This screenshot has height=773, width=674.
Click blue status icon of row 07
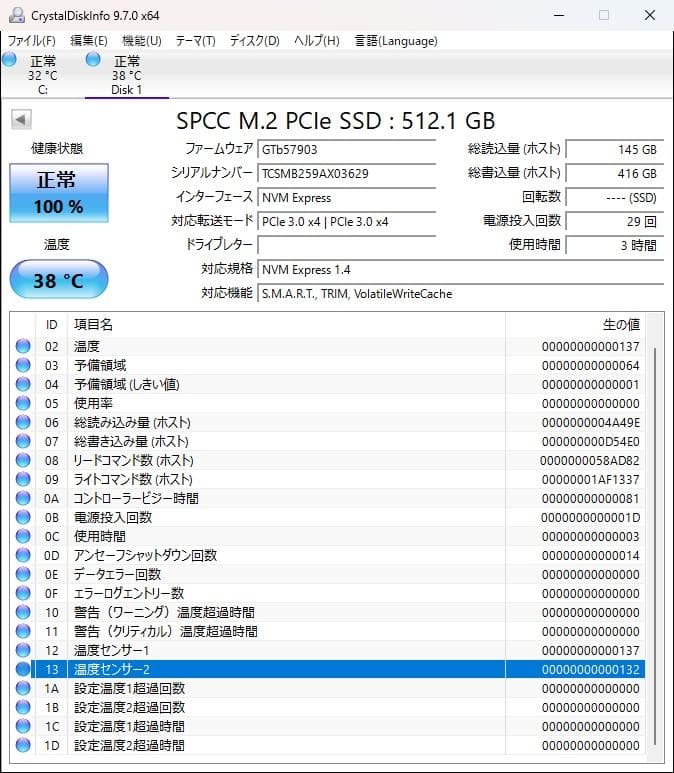pos(23,441)
